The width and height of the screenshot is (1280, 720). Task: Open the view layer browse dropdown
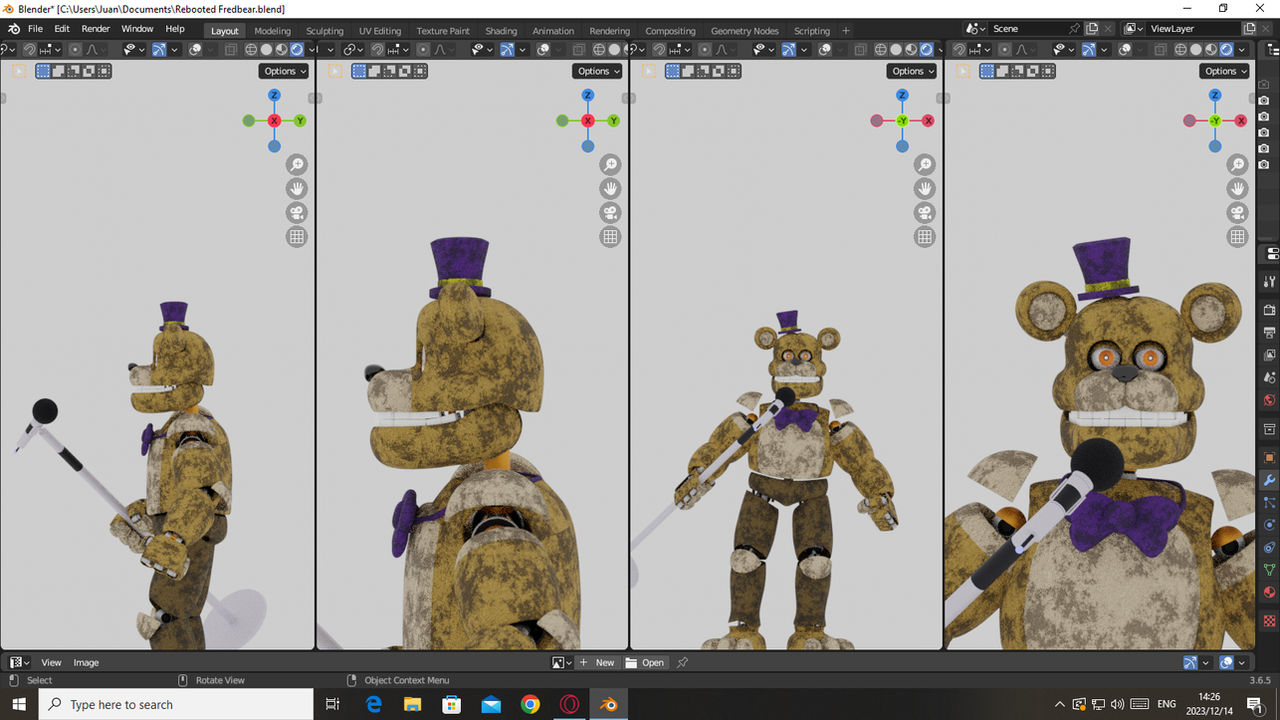coord(1133,29)
